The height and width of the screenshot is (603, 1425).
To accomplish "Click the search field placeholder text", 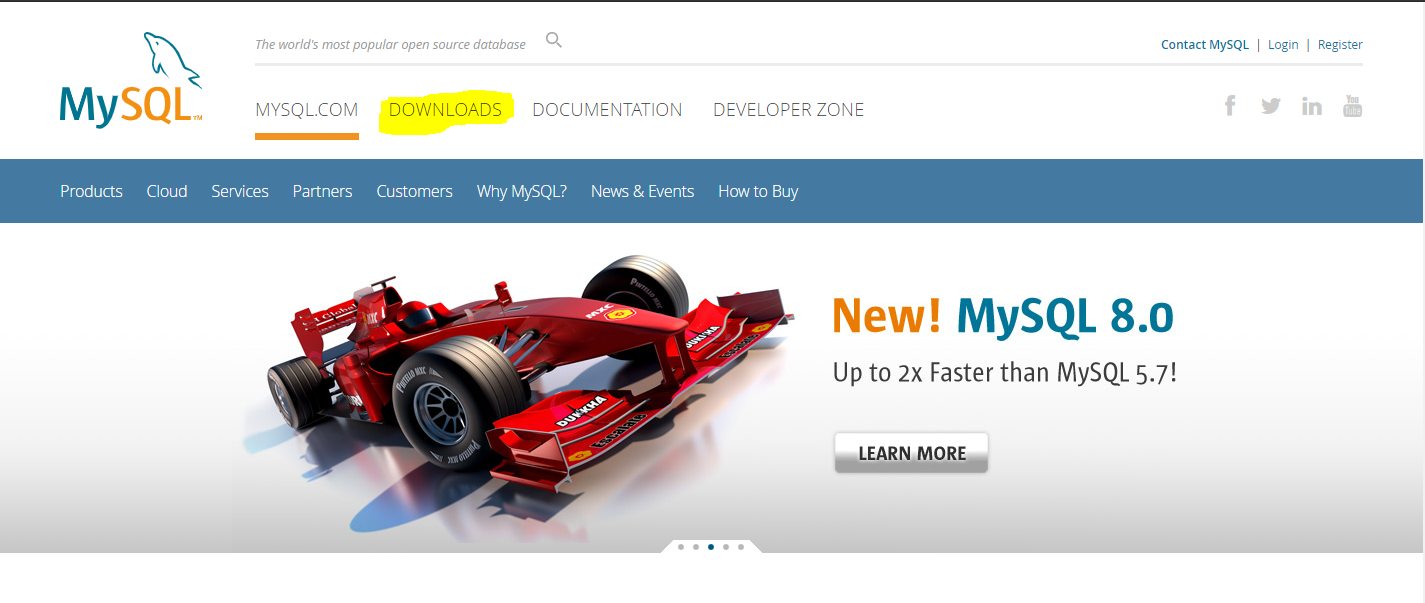I will pyautogui.click(x=390, y=44).
